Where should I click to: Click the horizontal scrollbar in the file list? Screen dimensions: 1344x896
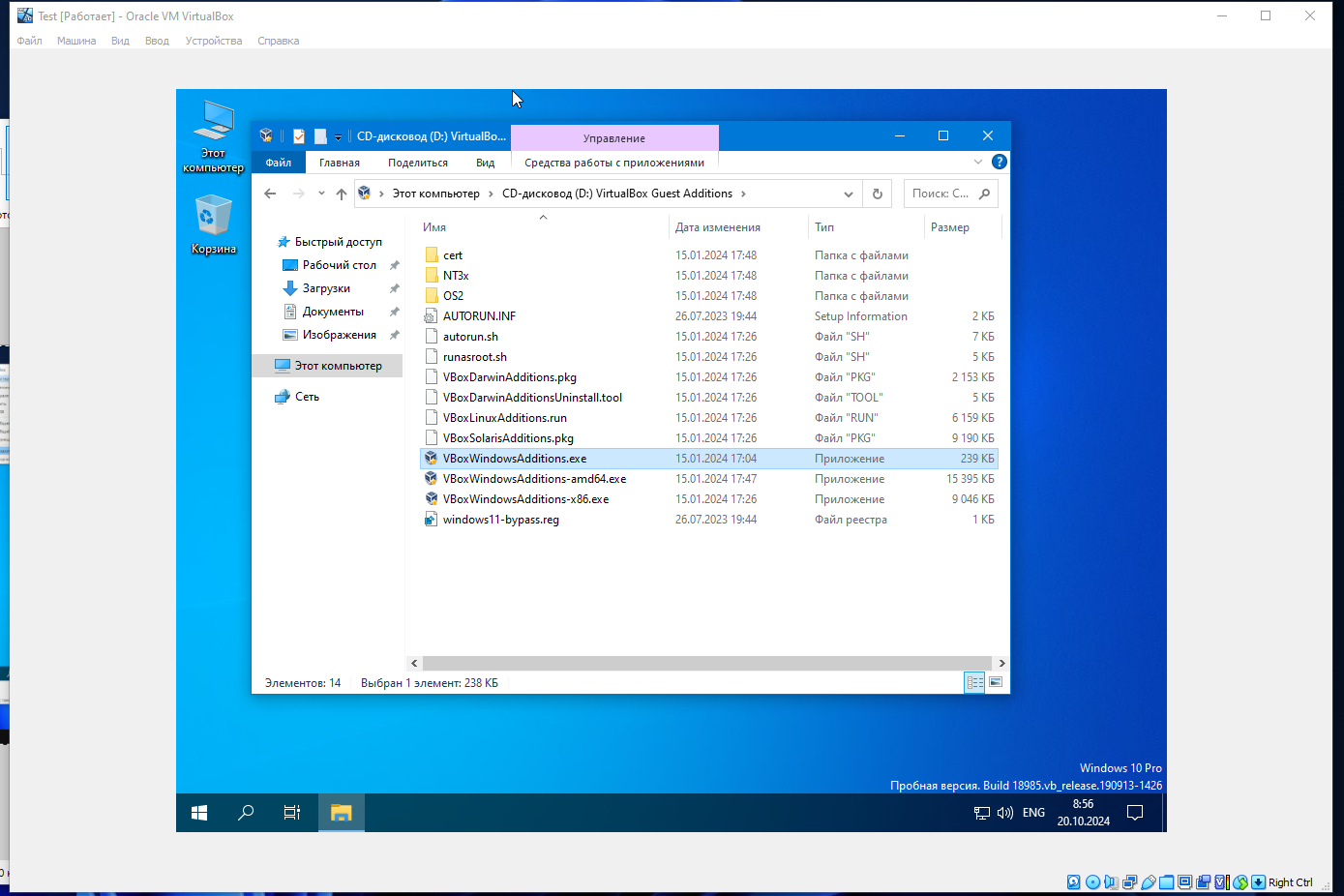707,663
